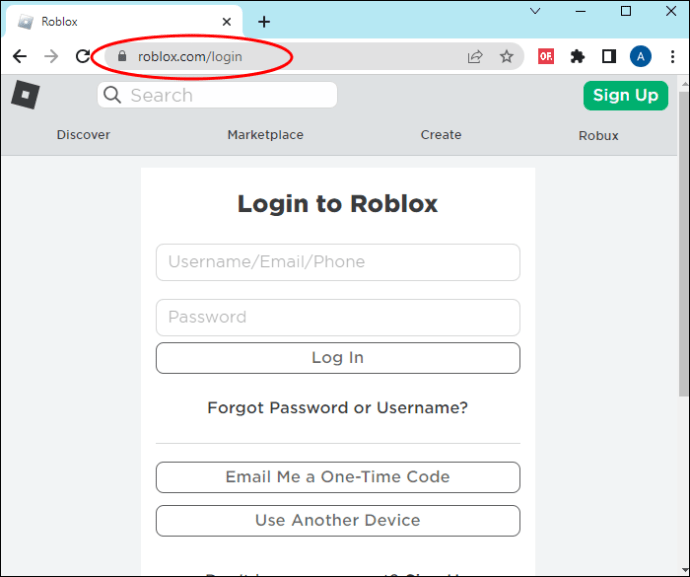
Task: Focus the Roblox Search field
Action: (217, 95)
